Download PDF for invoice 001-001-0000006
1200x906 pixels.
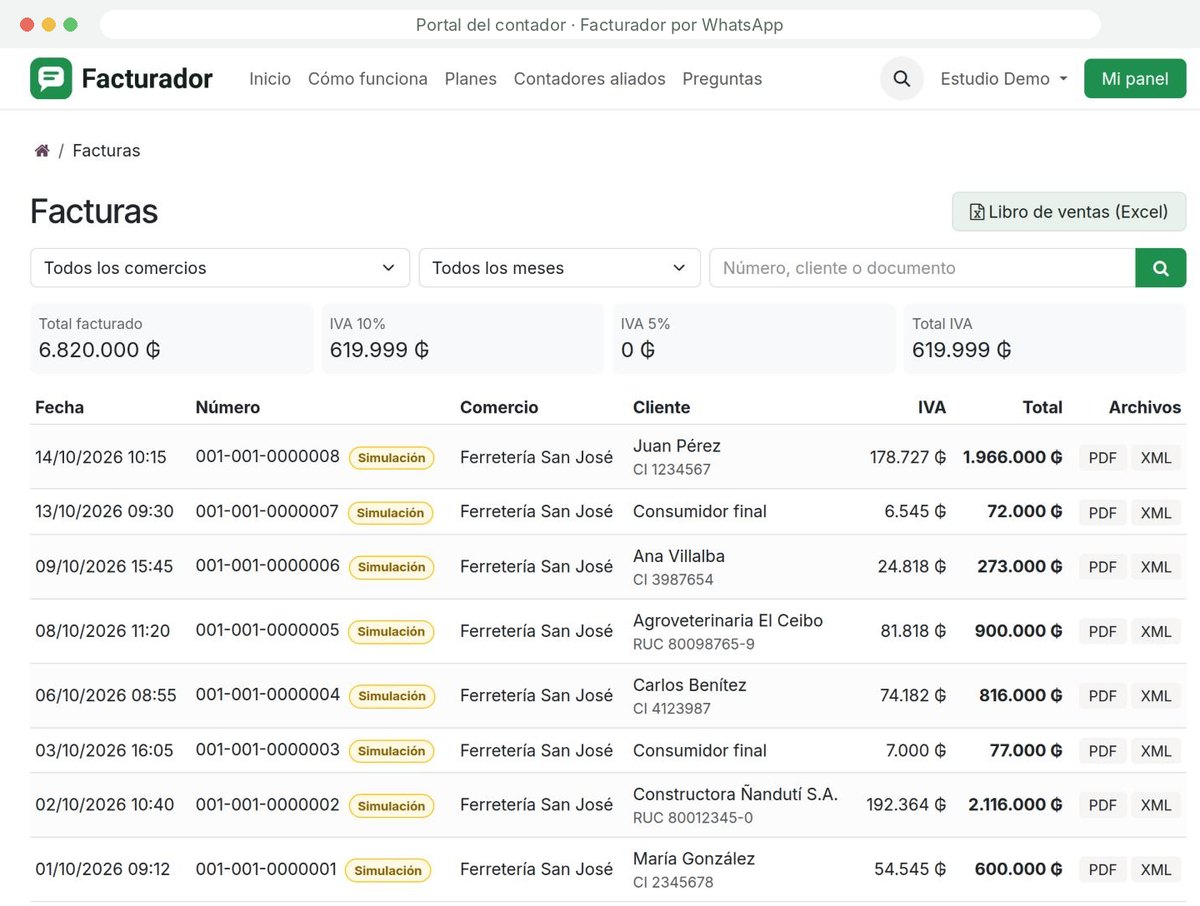(x=1102, y=567)
